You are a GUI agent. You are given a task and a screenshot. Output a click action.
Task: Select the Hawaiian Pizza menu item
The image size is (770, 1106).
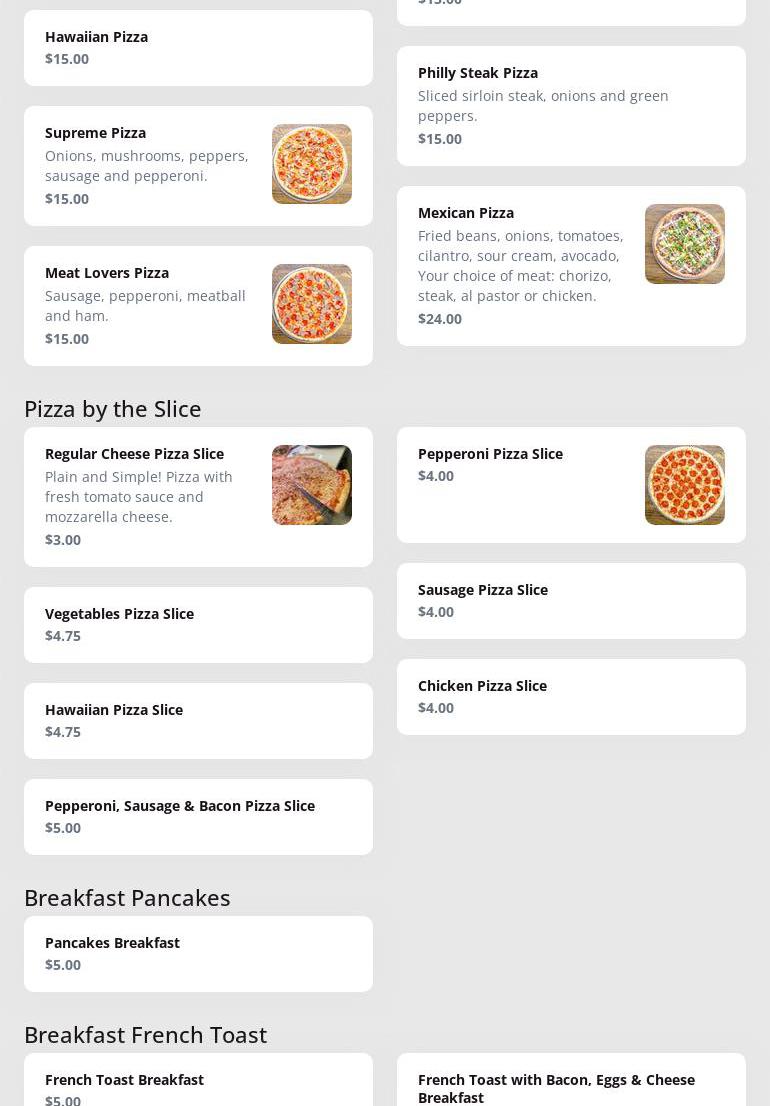(198, 48)
